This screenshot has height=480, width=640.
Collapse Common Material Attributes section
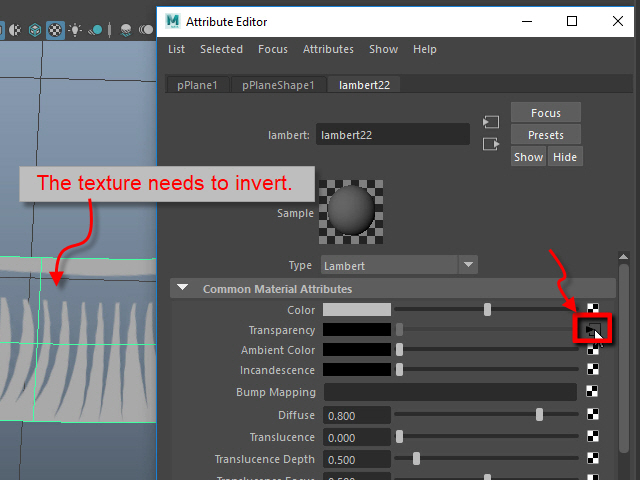(x=183, y=289)
